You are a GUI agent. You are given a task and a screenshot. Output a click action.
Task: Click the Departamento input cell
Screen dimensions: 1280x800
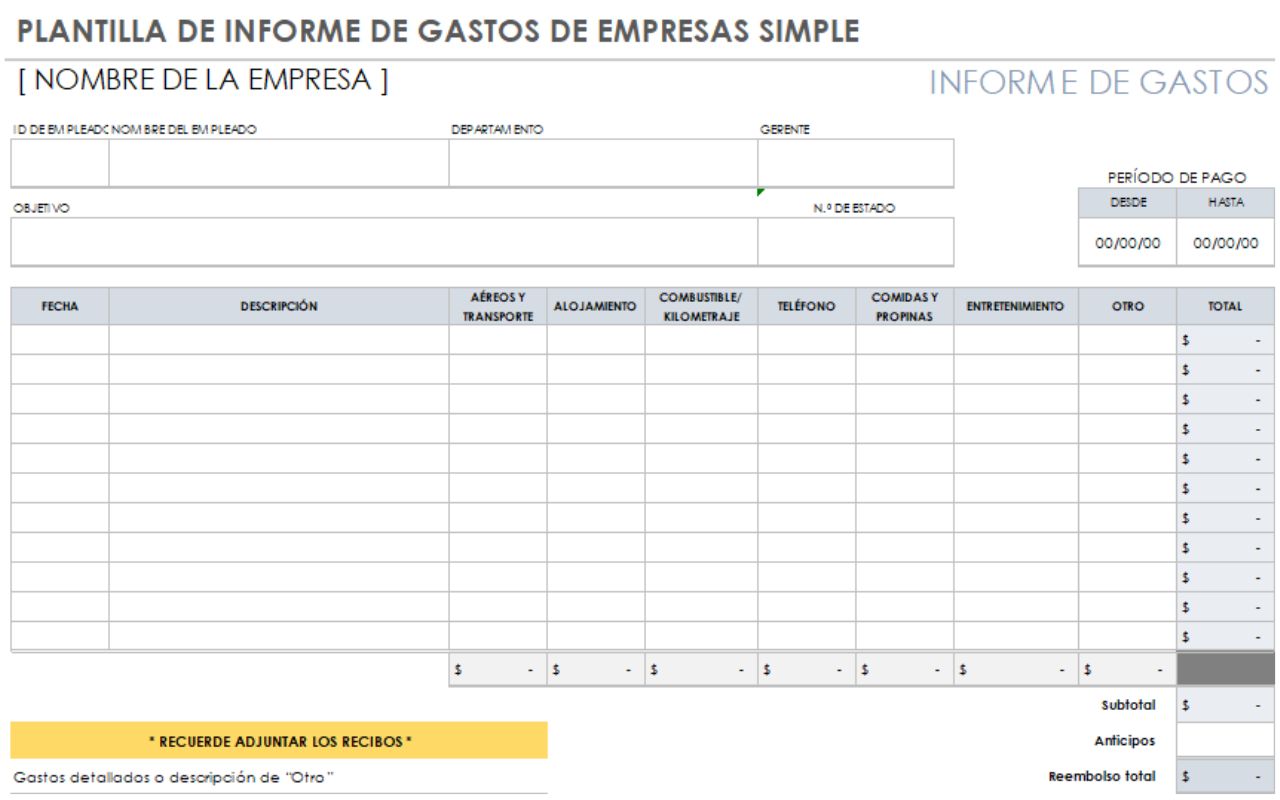(x=602, y=163)
